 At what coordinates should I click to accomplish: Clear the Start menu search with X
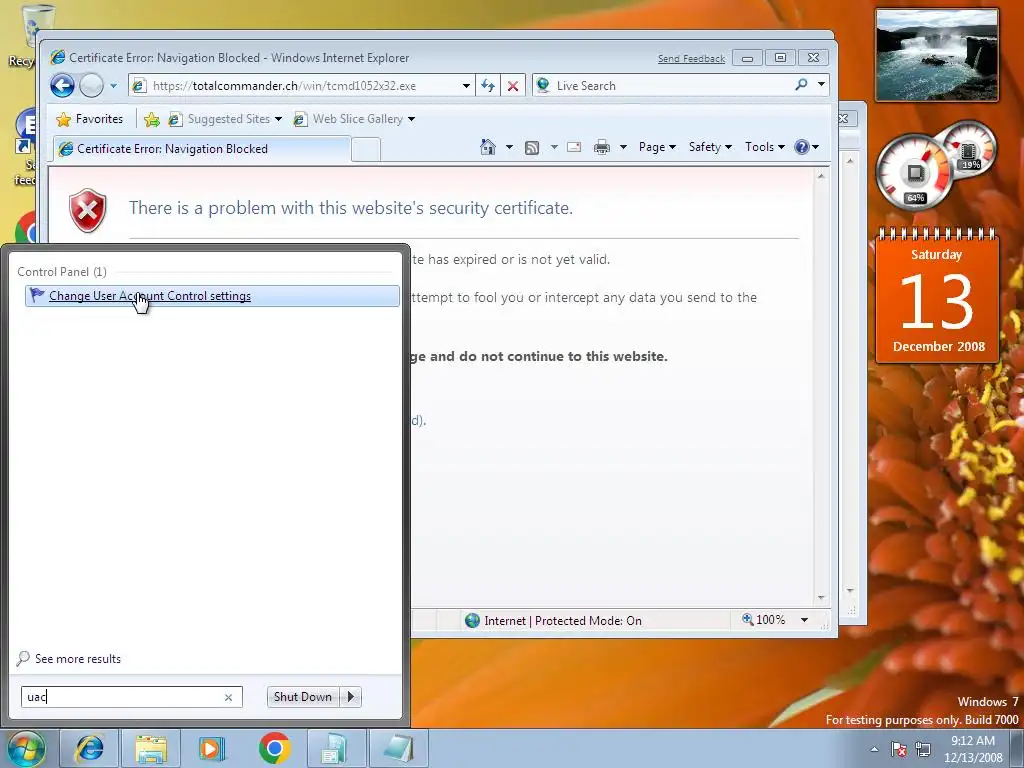click(229, 697)
